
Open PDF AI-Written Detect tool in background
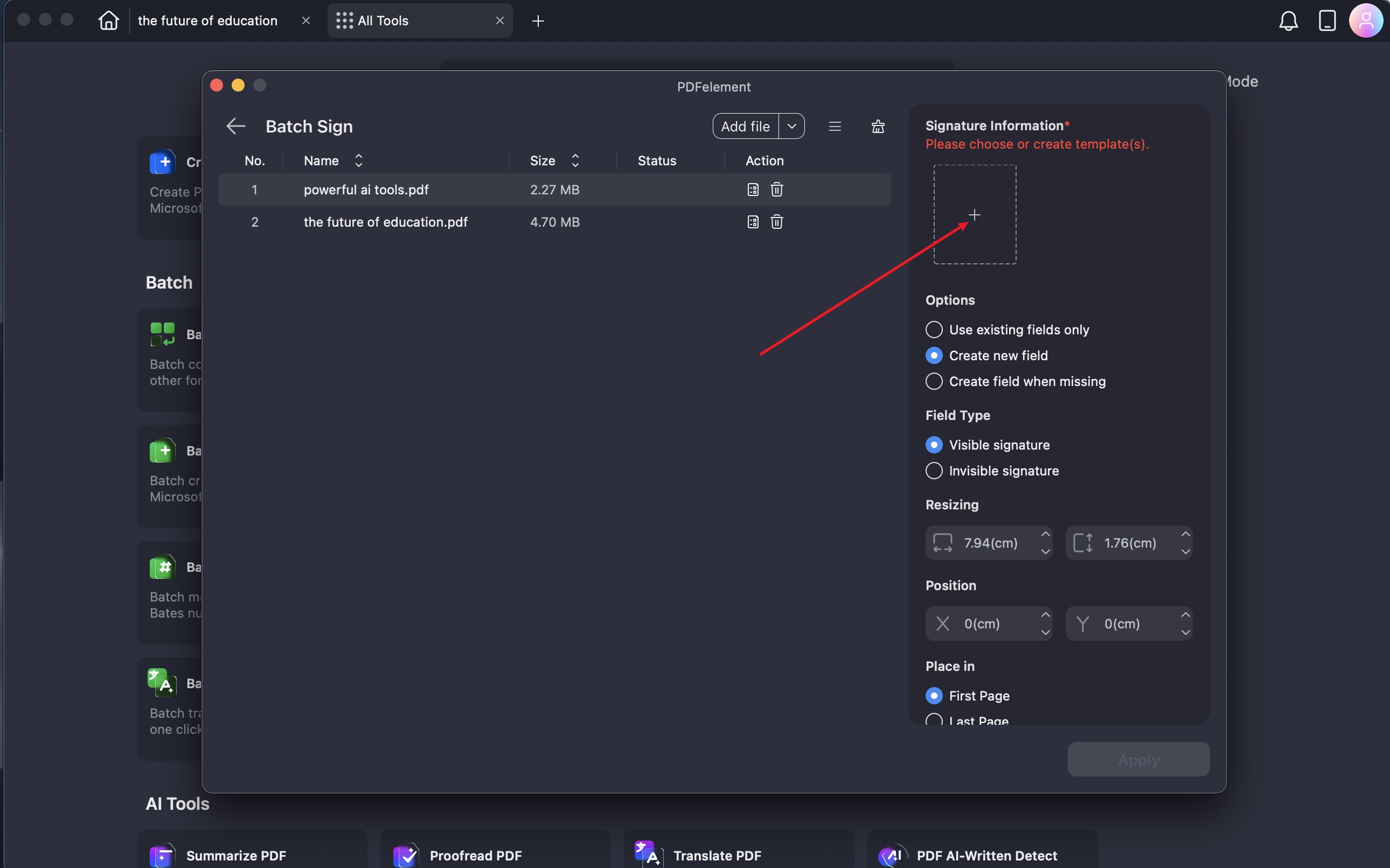point(982,850)
